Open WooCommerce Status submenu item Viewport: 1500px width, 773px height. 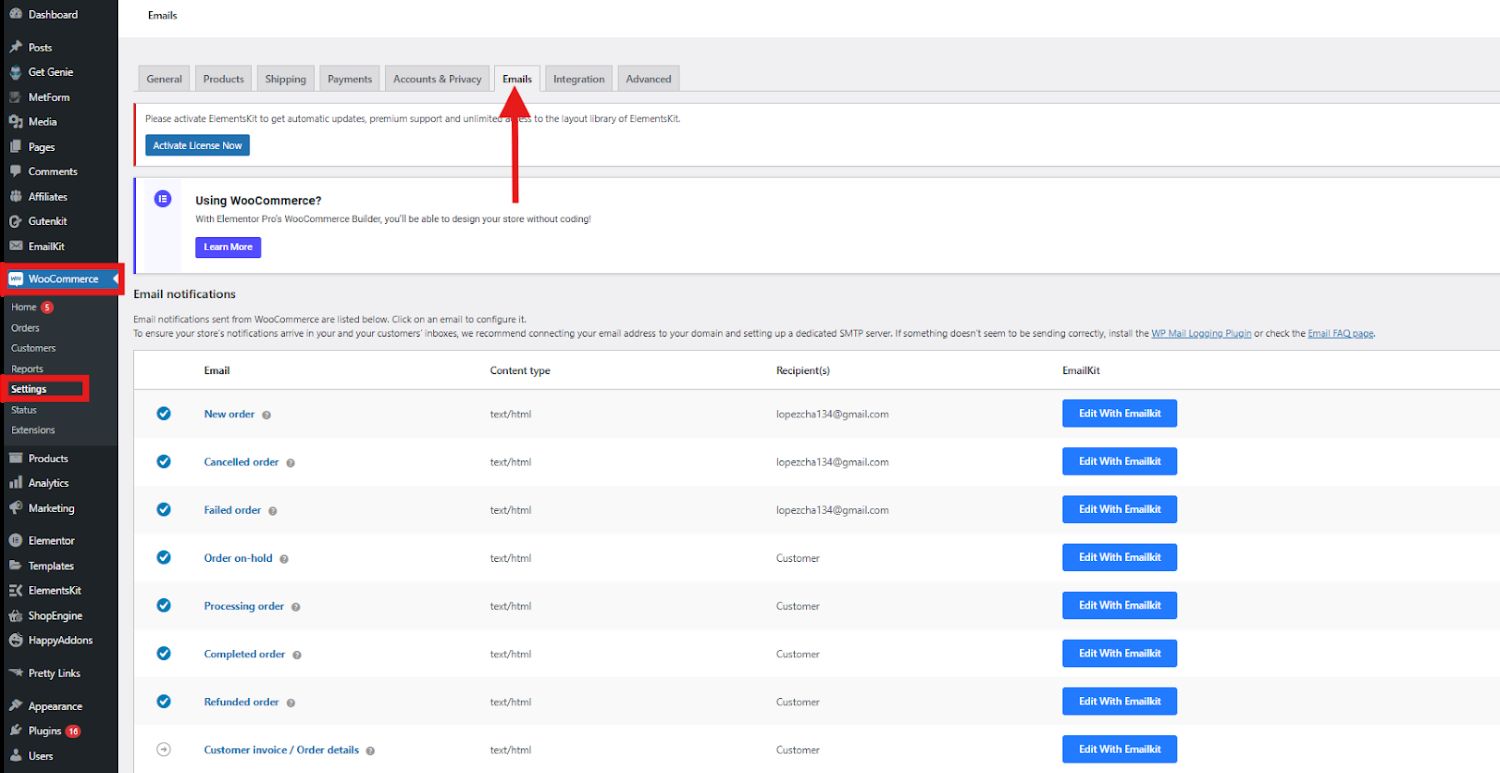tap(24, 410)
